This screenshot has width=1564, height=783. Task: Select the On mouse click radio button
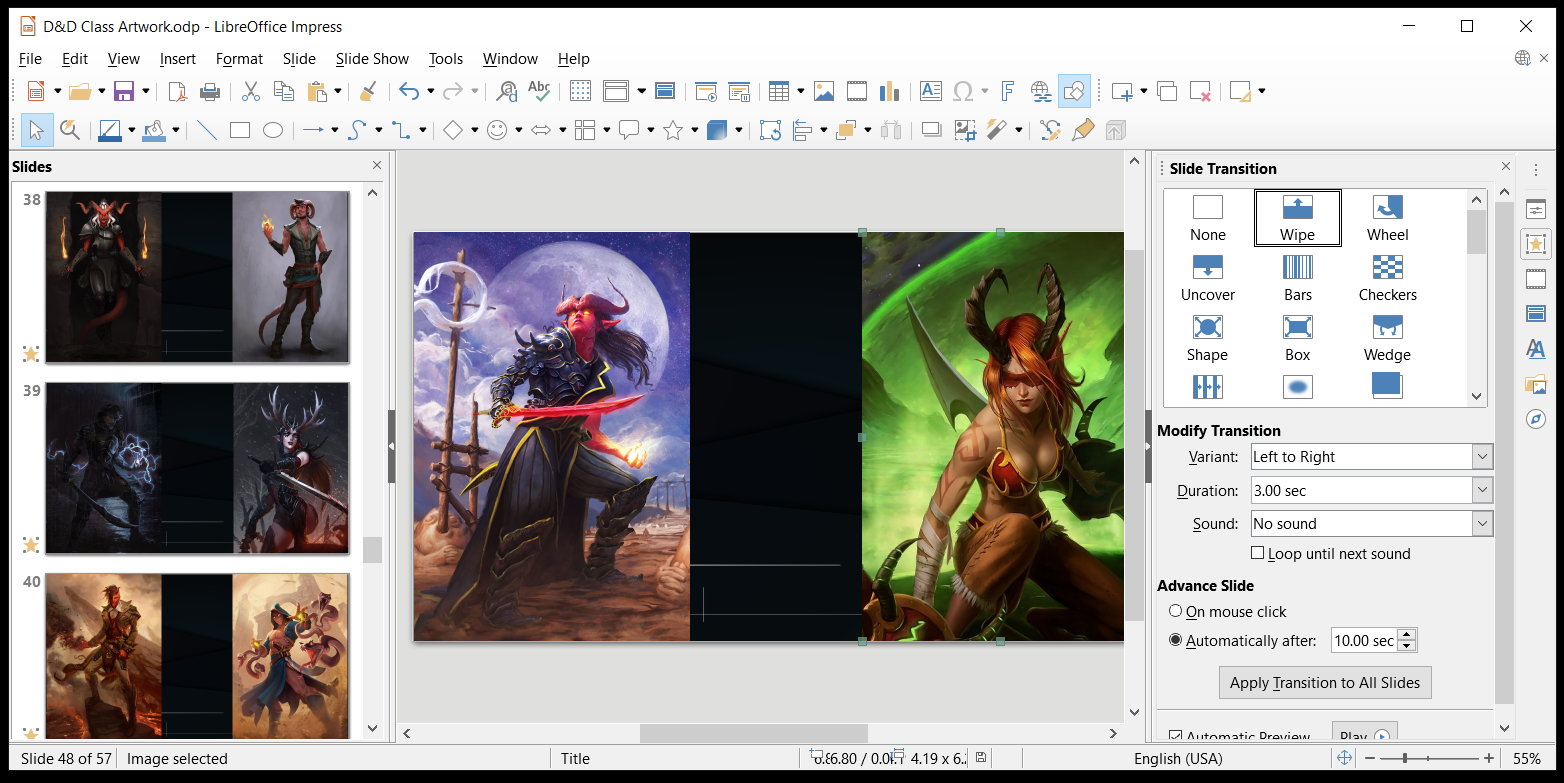1175,611
